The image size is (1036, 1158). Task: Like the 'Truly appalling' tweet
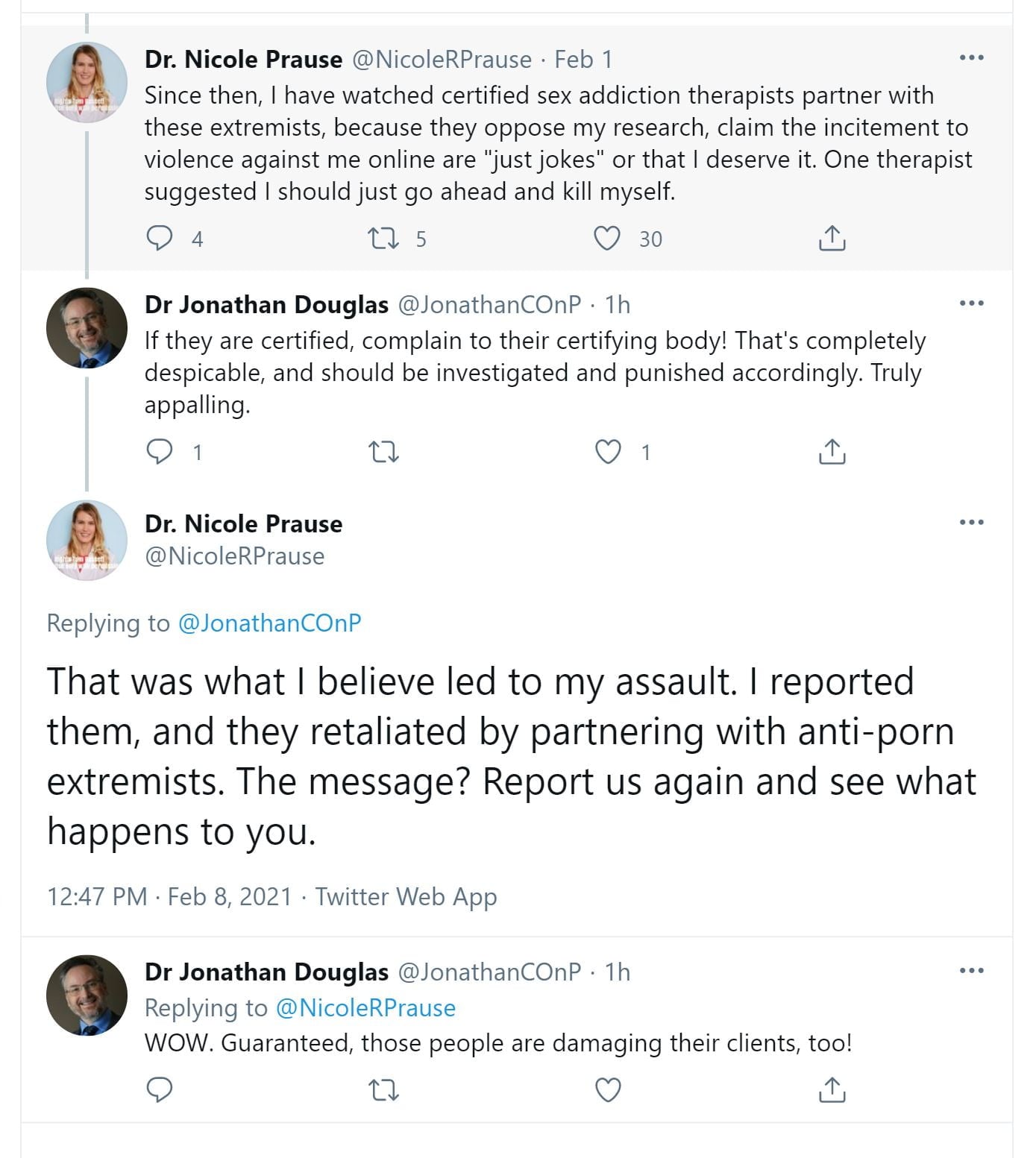(x=609, y=452)
